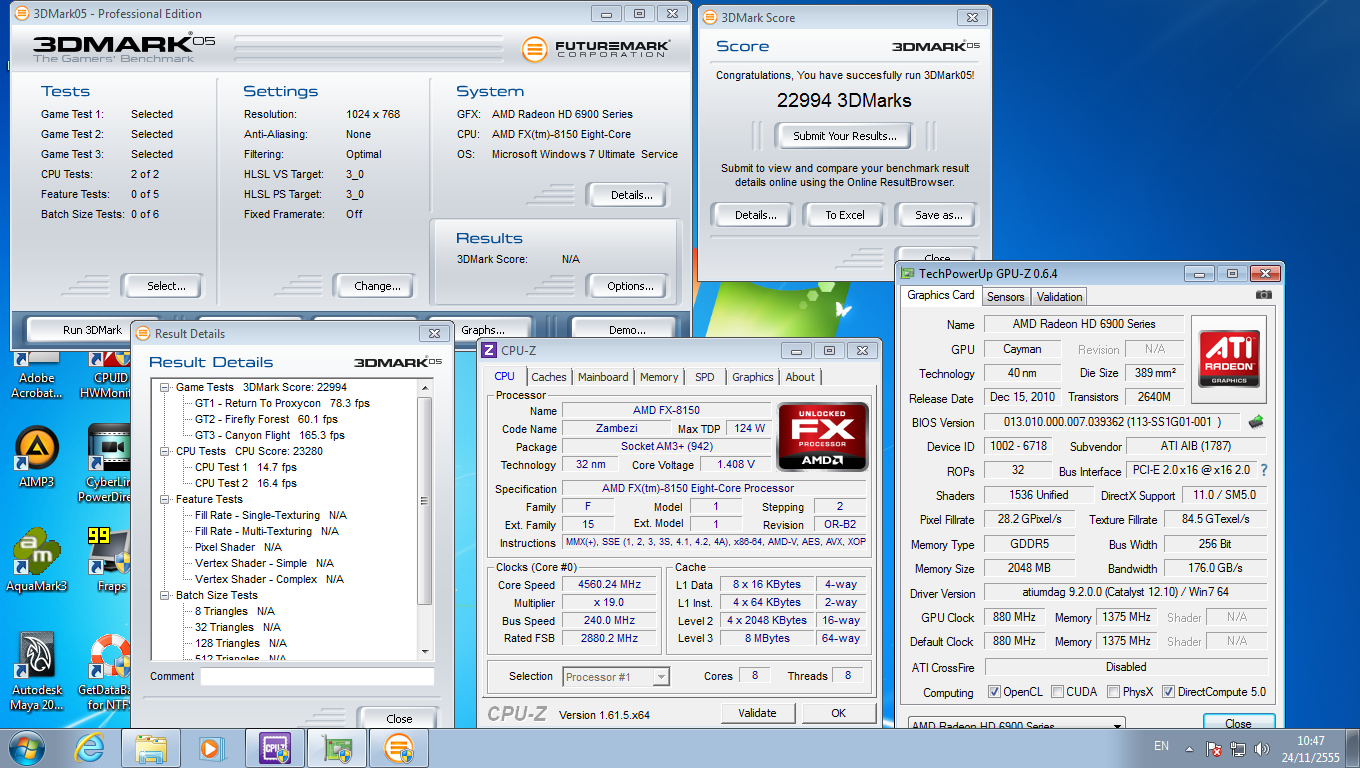1360x768 pixels.
Task: Open the Windows Start menu
Action: click(26, 747)
